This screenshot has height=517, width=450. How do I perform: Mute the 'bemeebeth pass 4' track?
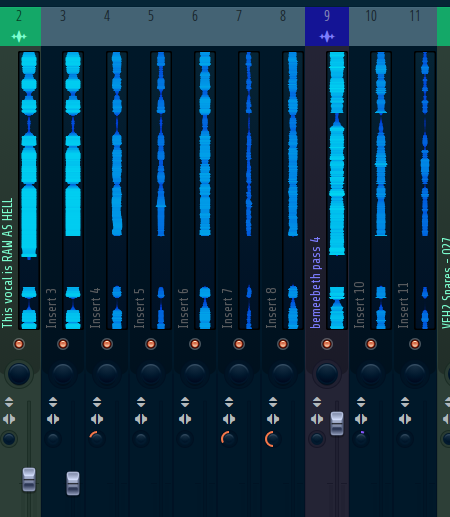coord(327,344)
